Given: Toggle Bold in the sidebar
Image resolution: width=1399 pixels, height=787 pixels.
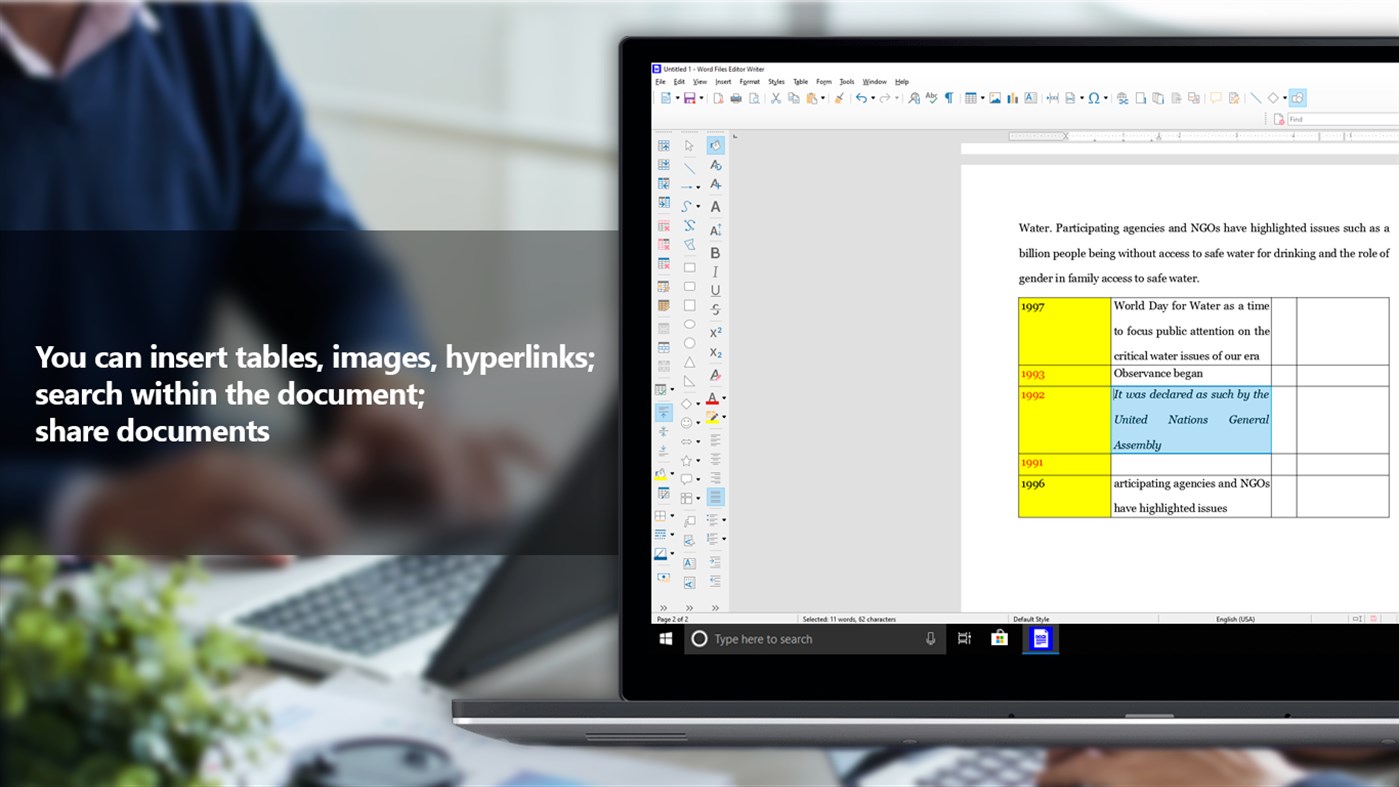Looking at the screenshot, I should 715,252.
